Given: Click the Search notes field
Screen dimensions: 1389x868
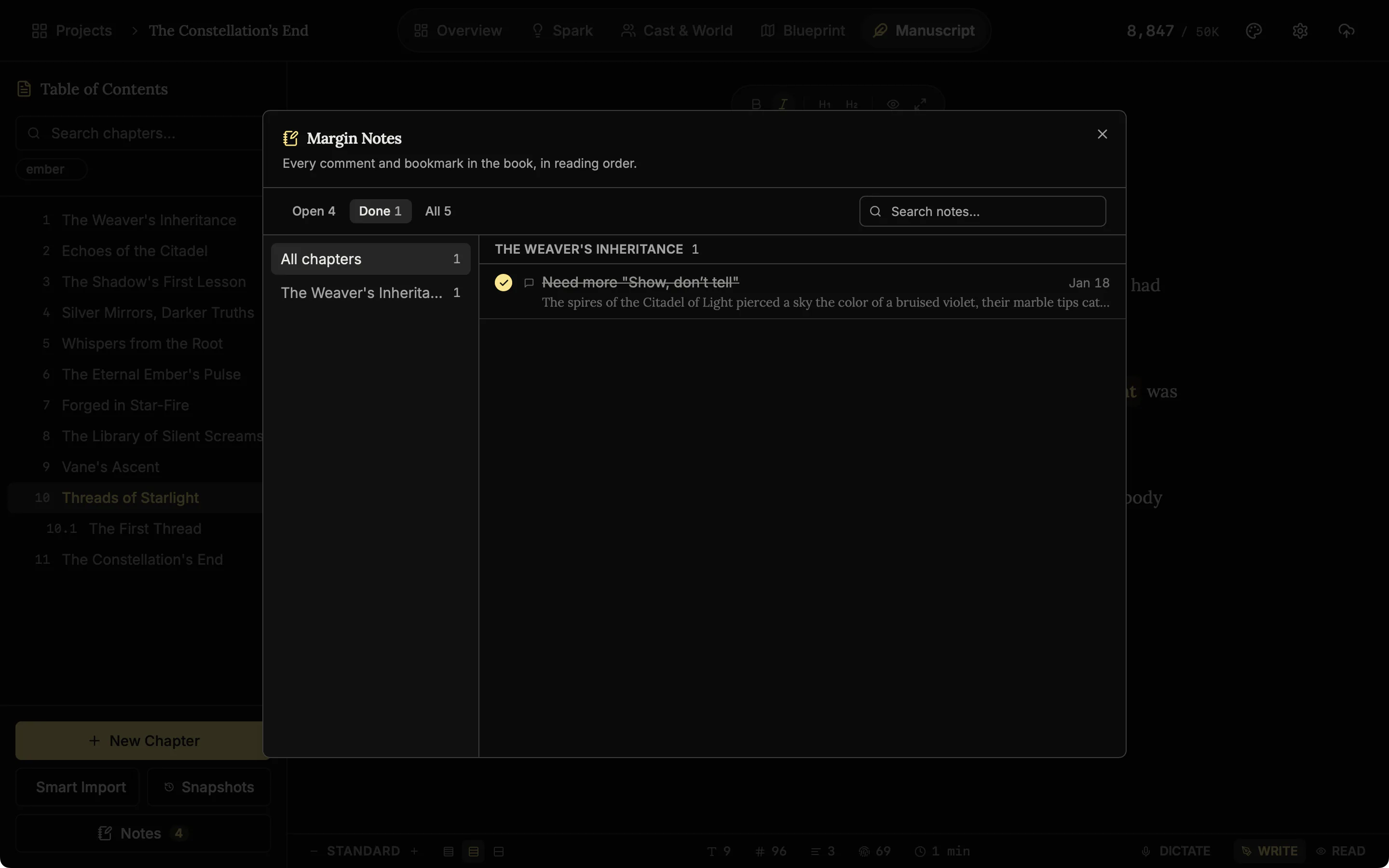Looking at the screenshot, I should point(982,211).
